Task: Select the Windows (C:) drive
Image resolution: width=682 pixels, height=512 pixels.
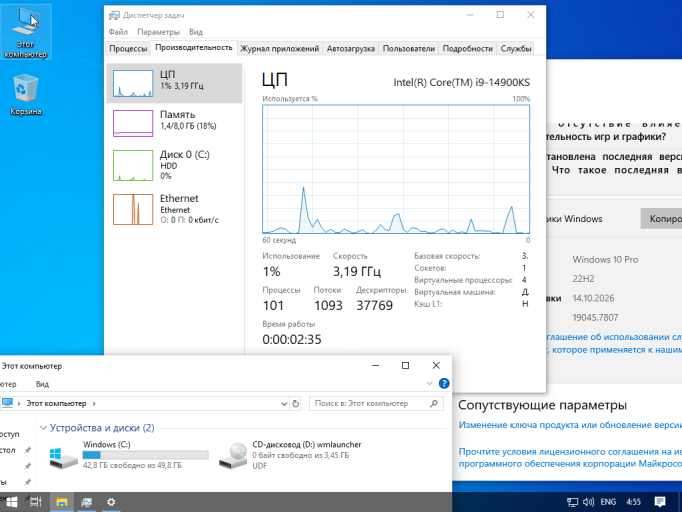Action: click(129, 455)
